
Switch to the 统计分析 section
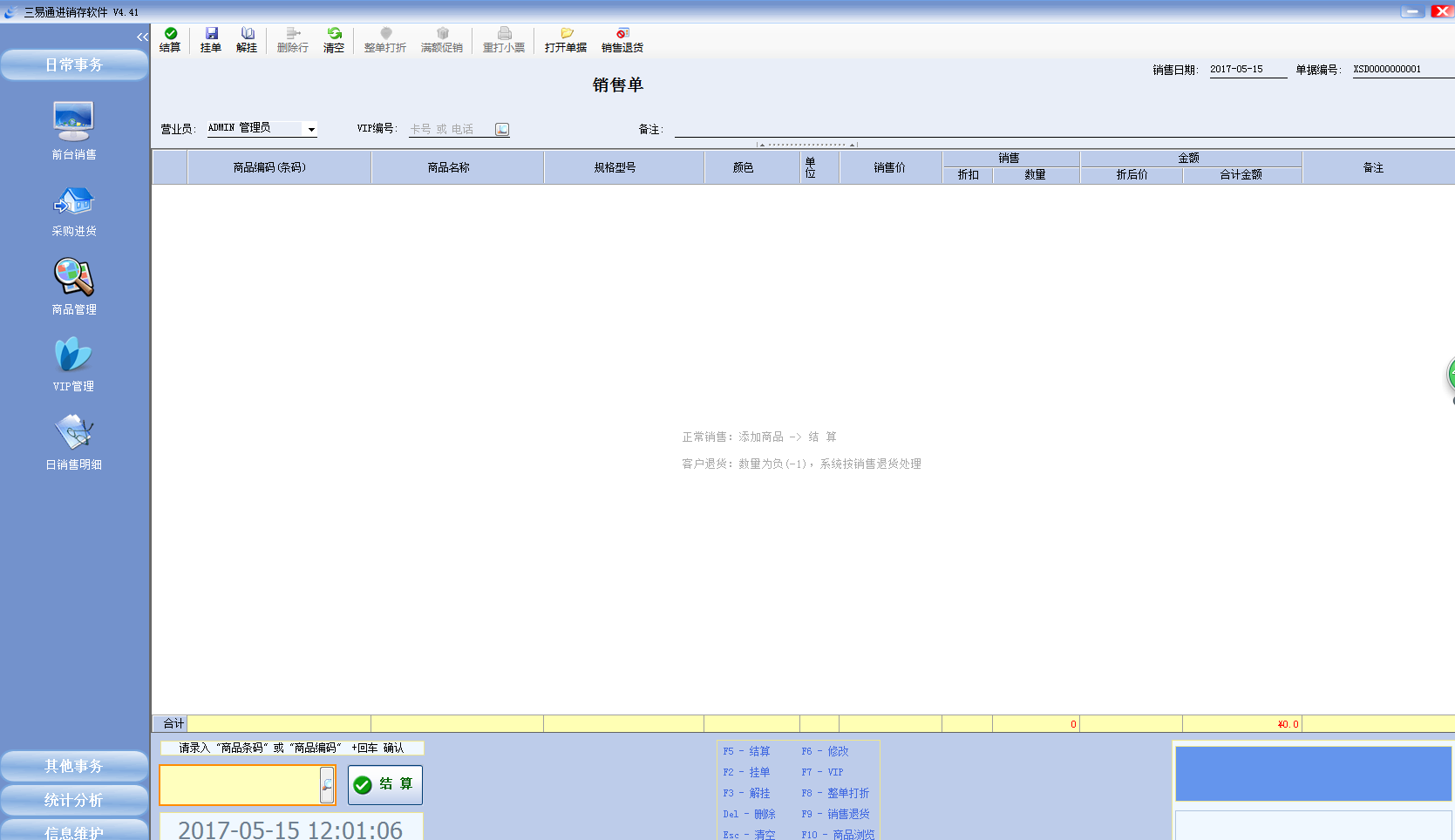(x=74, y=800)
